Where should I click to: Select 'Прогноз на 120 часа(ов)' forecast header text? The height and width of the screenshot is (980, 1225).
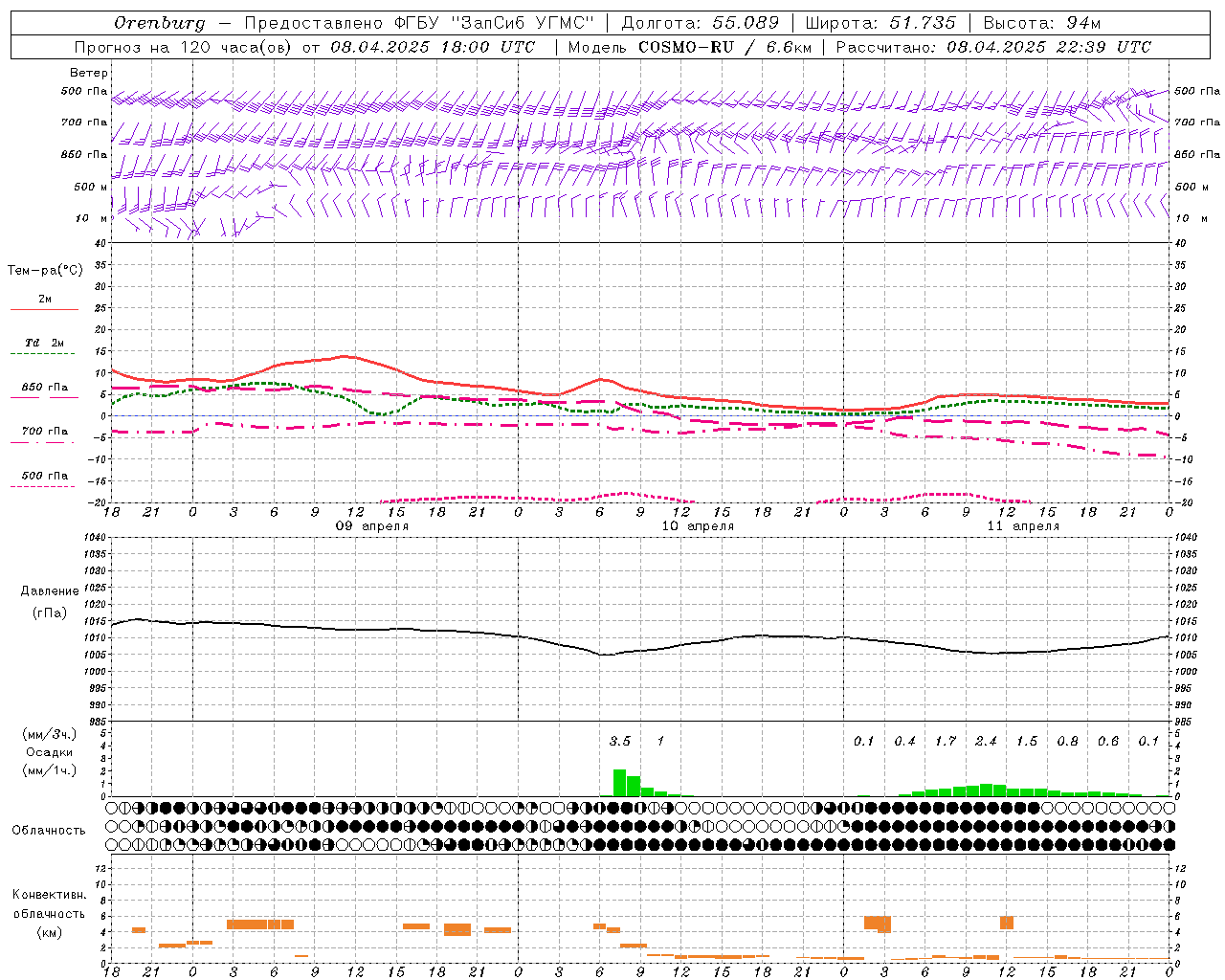tap(185, 47)
